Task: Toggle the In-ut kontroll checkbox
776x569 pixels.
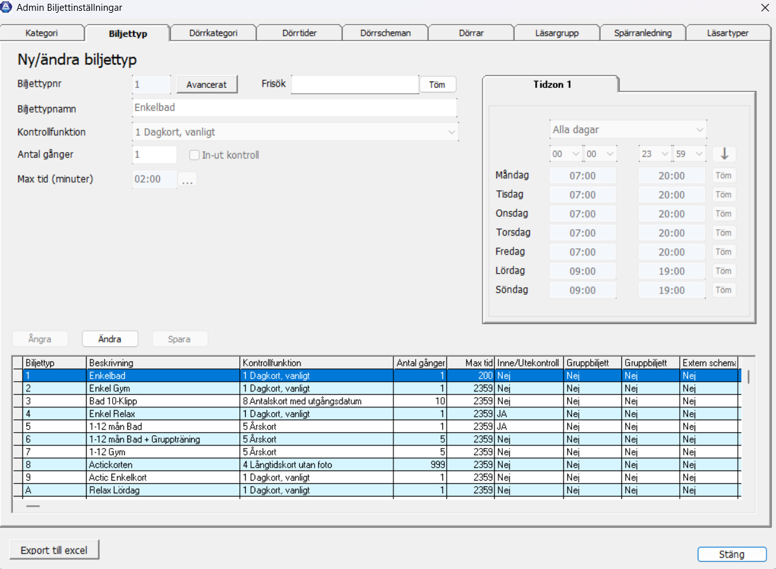Action: coord(194,155)
